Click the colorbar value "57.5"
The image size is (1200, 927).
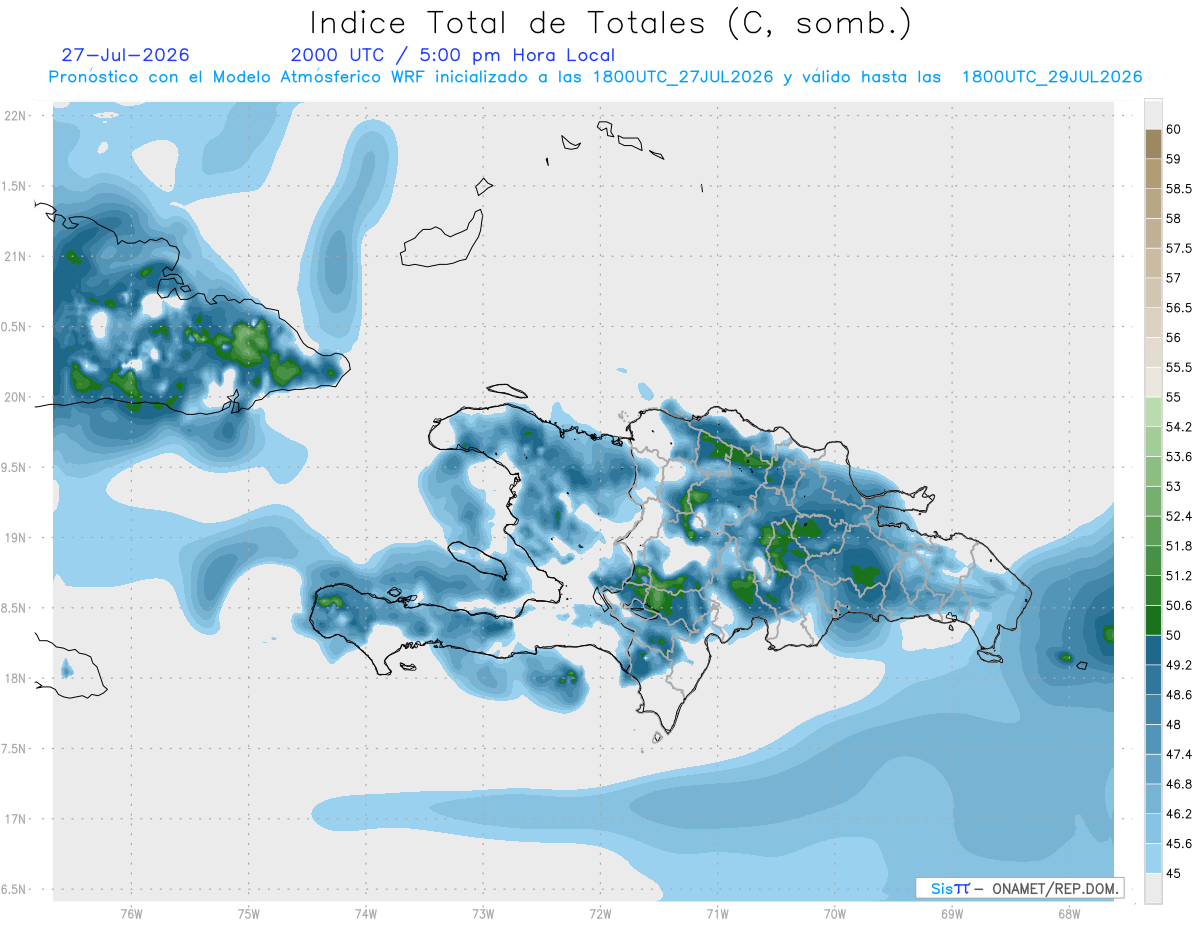coord(1180,248)
